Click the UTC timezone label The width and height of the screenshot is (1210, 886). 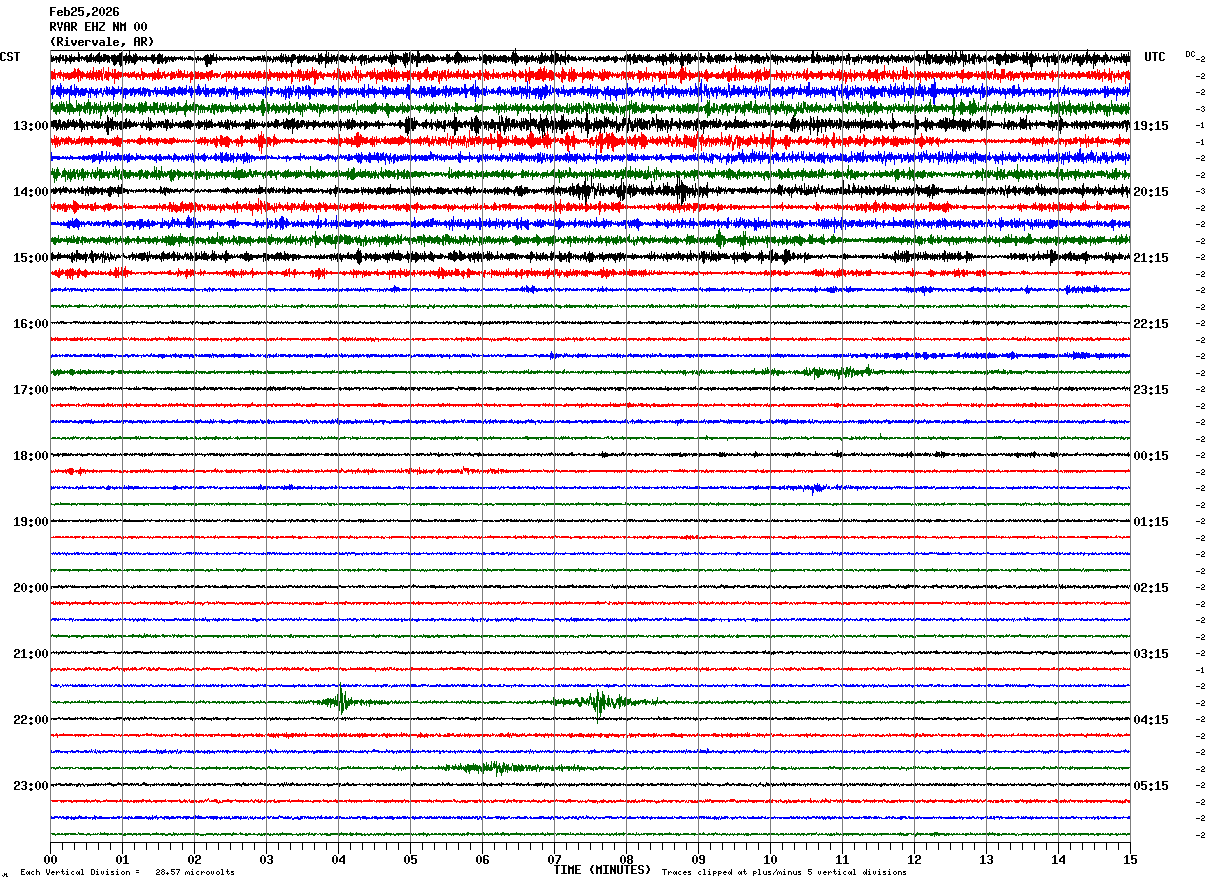[x=1155, y=57]
